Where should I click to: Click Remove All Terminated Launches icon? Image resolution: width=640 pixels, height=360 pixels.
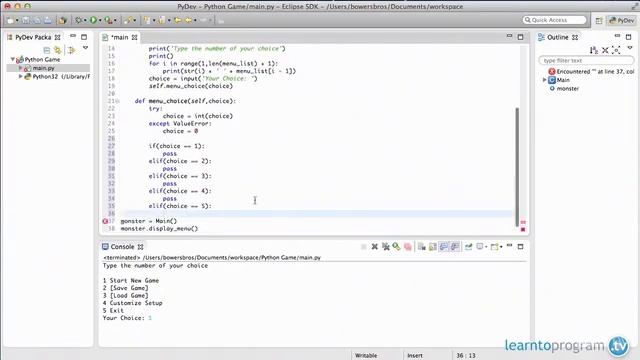coord(385,247)
